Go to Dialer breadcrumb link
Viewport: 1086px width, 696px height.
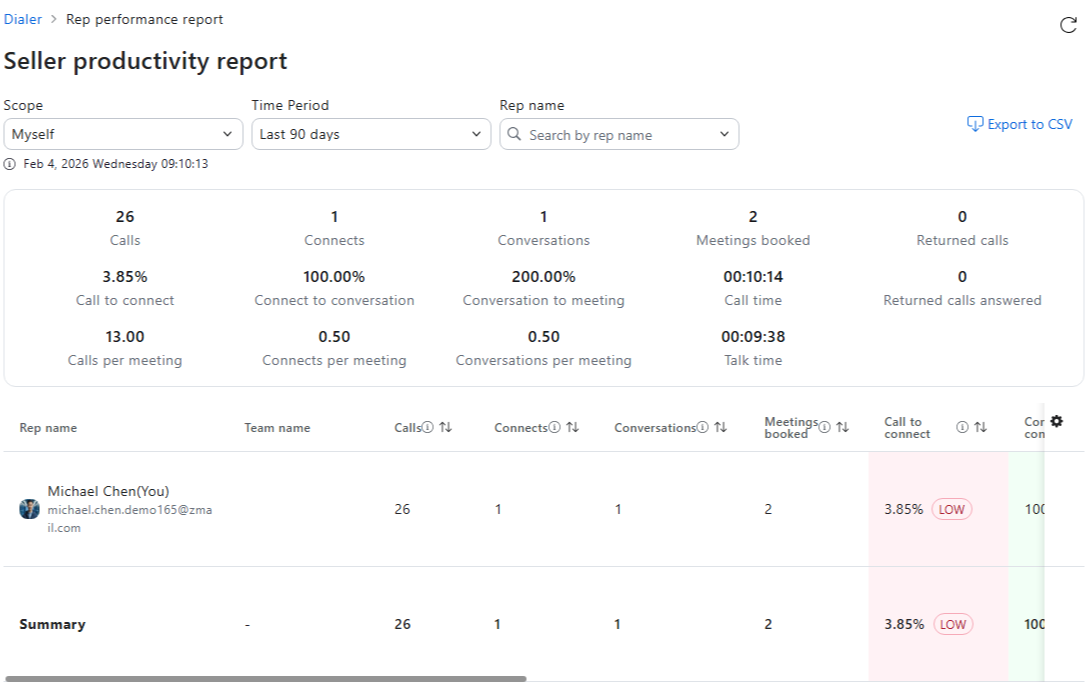[x=22, y=19]
